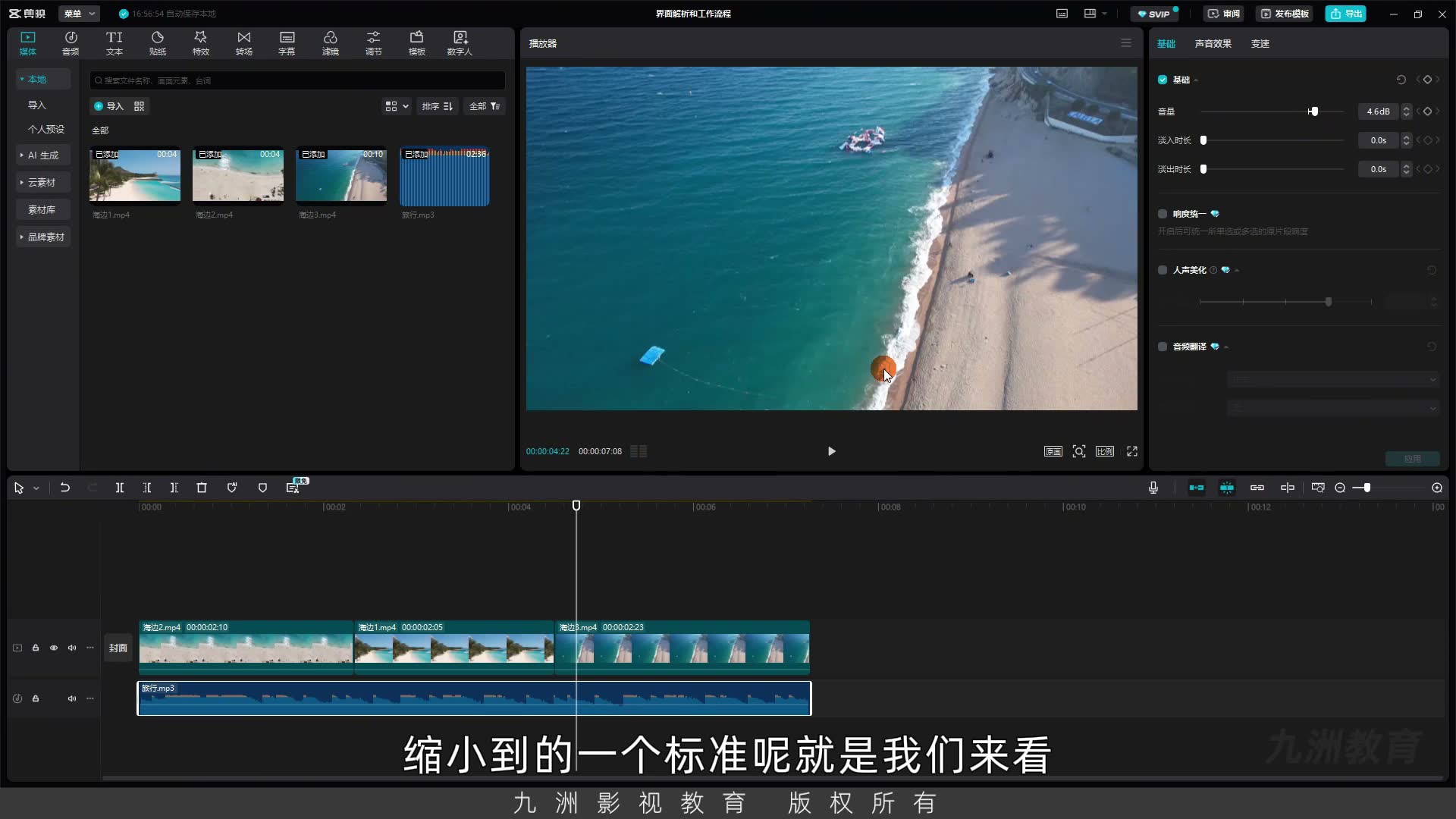Open the 特效 (Effects) tool tab
This screenshot has width=1456, height=819.
pos(200,43)
